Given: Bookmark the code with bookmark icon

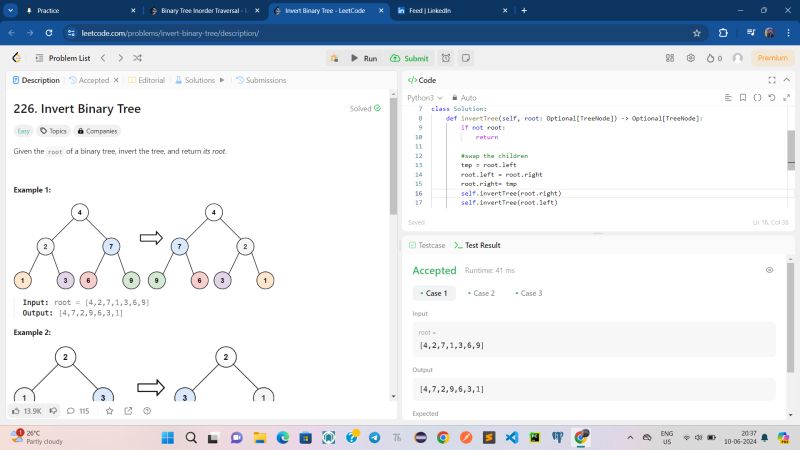Looking at the screenshot, I should pyautogui.click(x=743, y=98).
